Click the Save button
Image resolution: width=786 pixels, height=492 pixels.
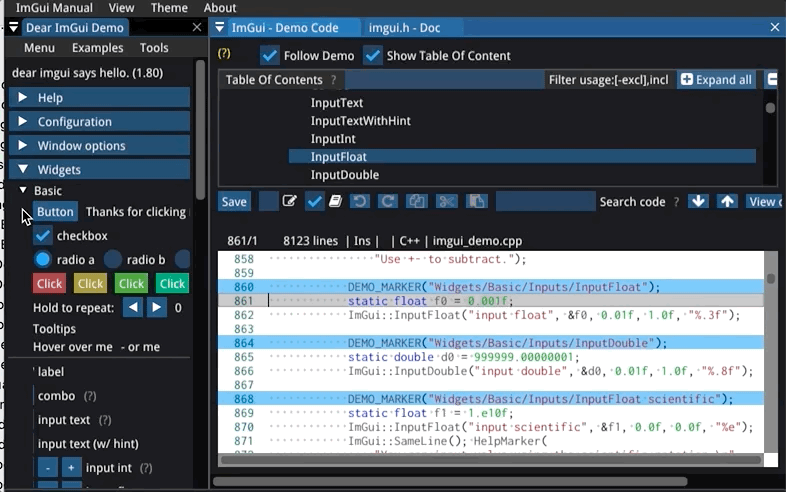pyautogui.click(x=234, y=202)
